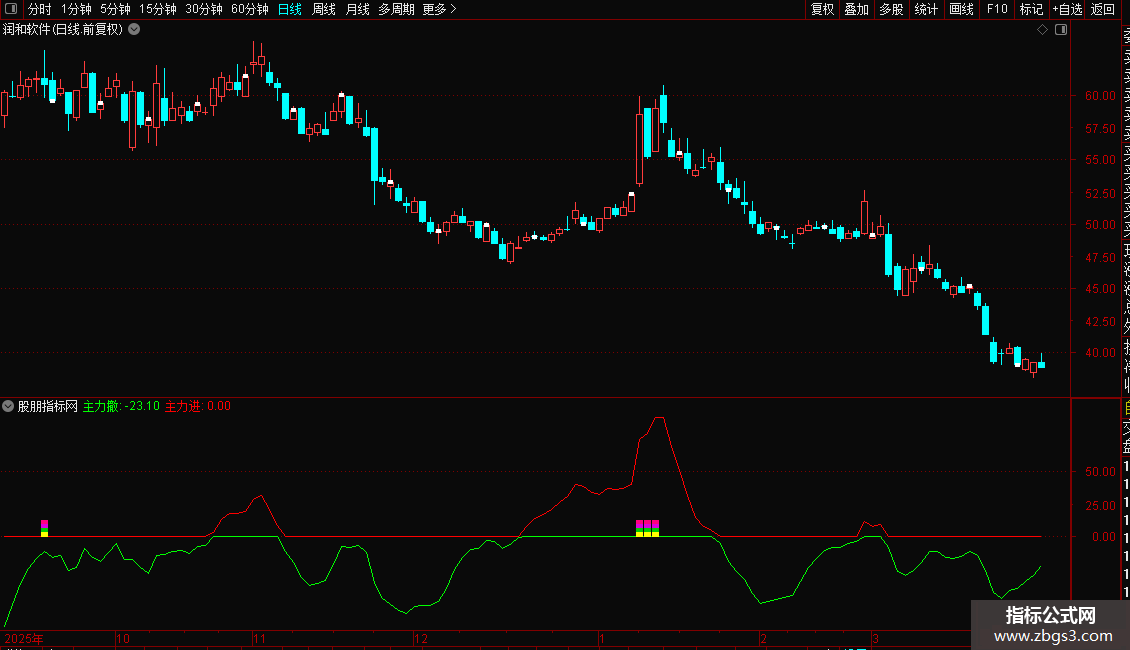Expand dropdown beside 润和软件 title
The height and width of the screenshot is (650, 1130).
134,30
